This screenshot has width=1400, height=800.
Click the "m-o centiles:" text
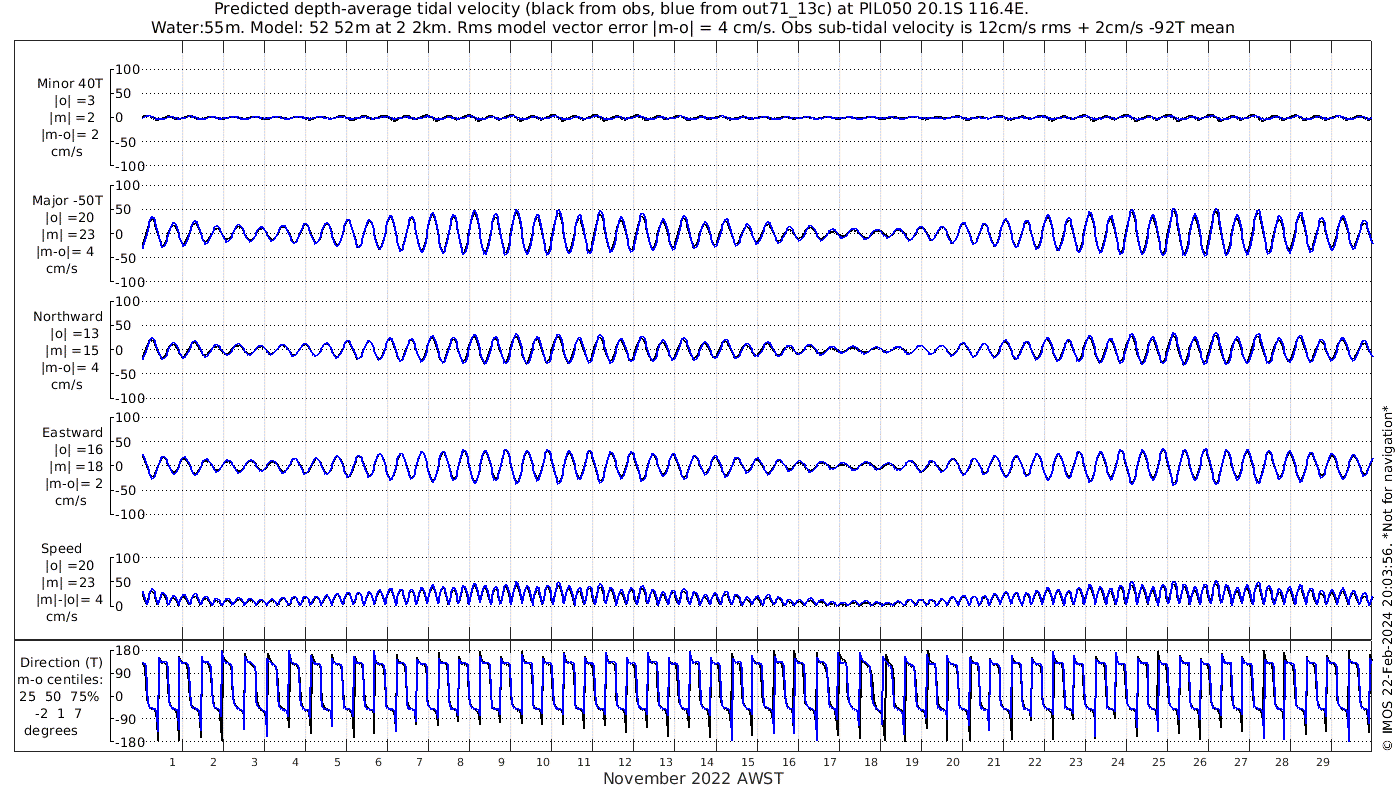click(62, 679)
